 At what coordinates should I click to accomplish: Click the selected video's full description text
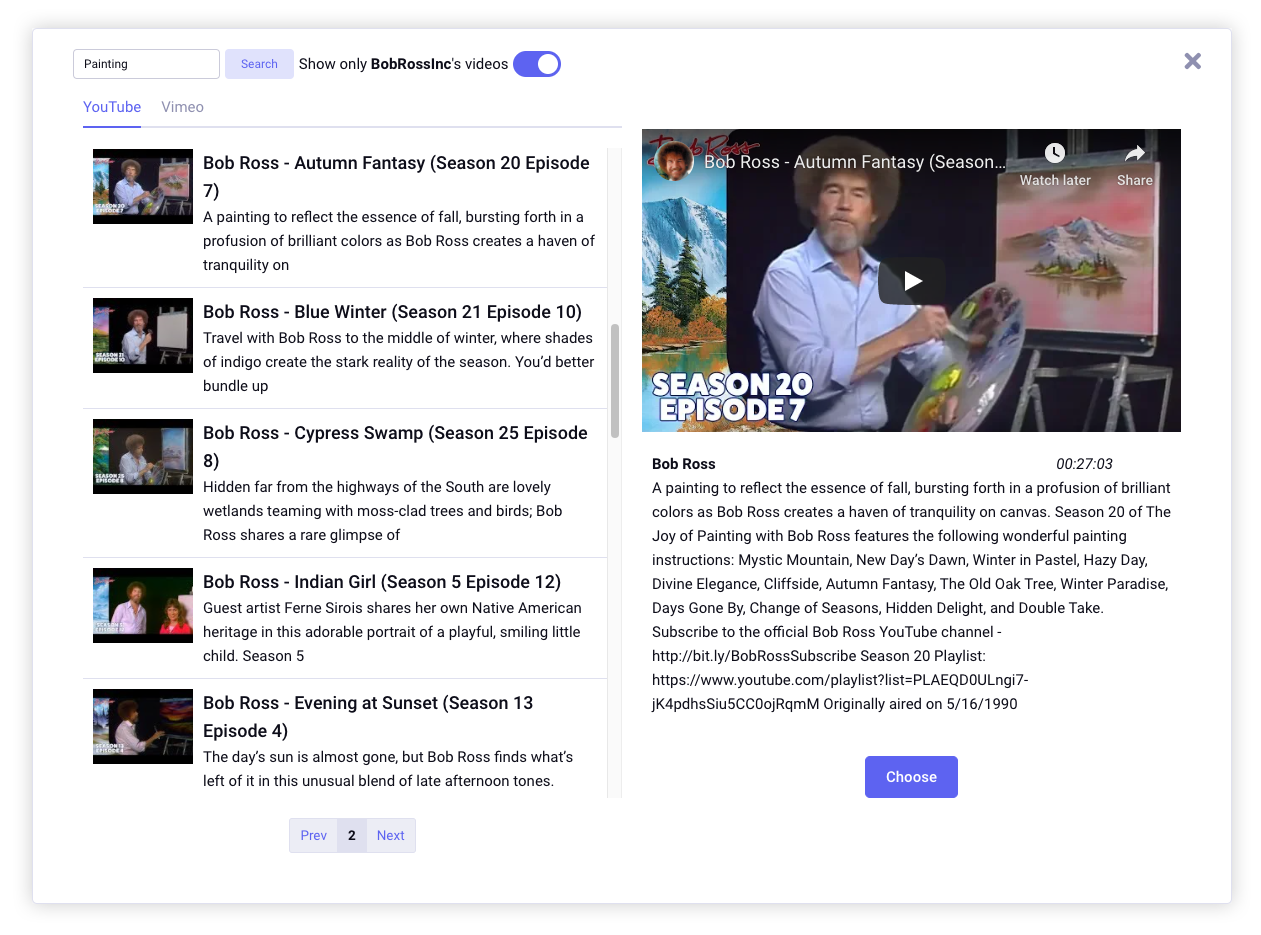911,596
